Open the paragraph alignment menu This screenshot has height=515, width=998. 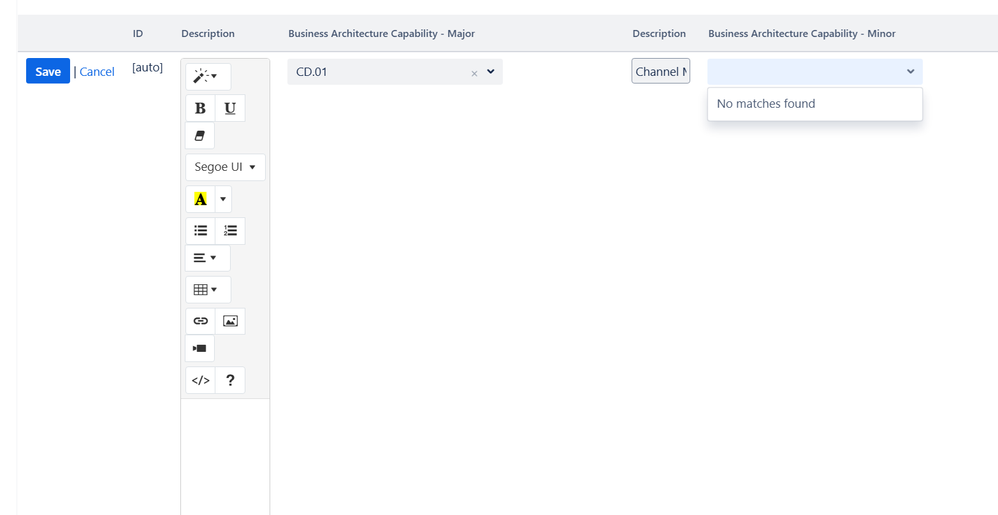point(207,258)
